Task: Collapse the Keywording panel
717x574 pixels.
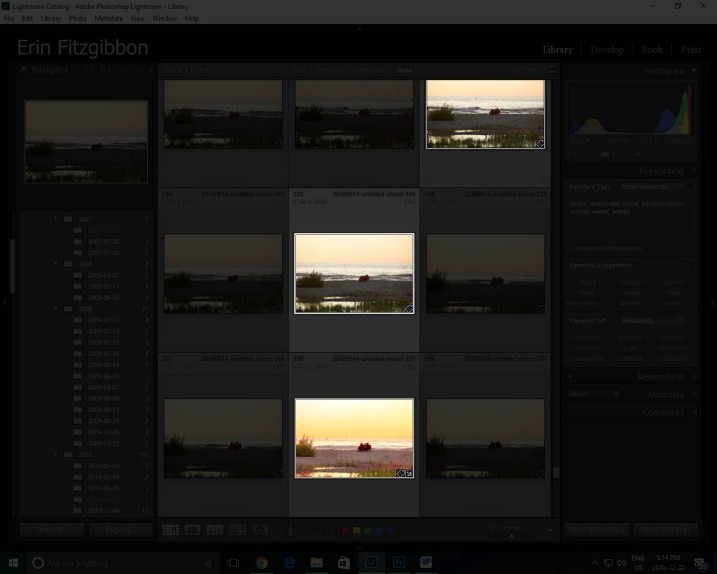Action: [694, 171]
